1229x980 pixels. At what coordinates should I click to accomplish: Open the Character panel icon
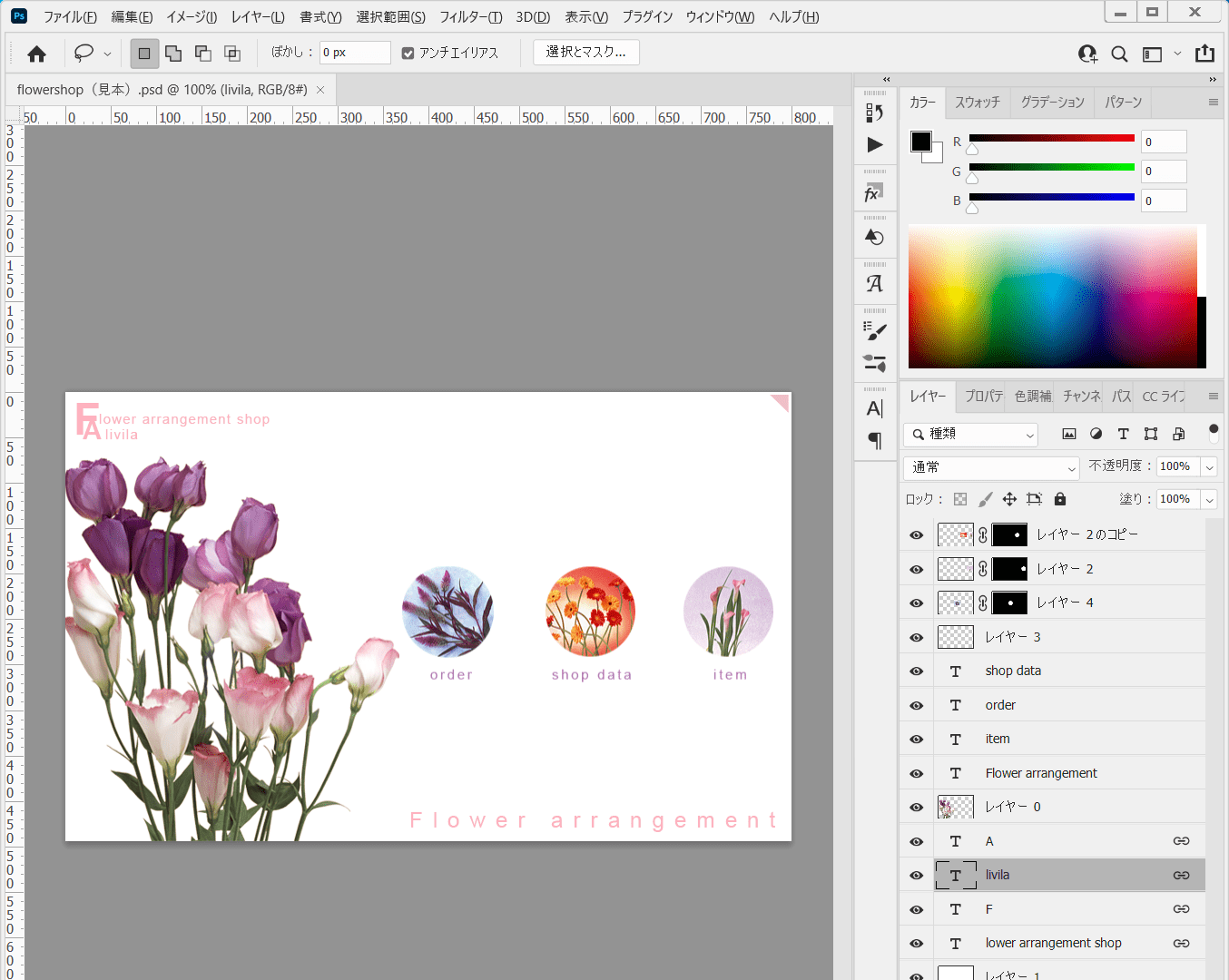[x=874, y=408]
